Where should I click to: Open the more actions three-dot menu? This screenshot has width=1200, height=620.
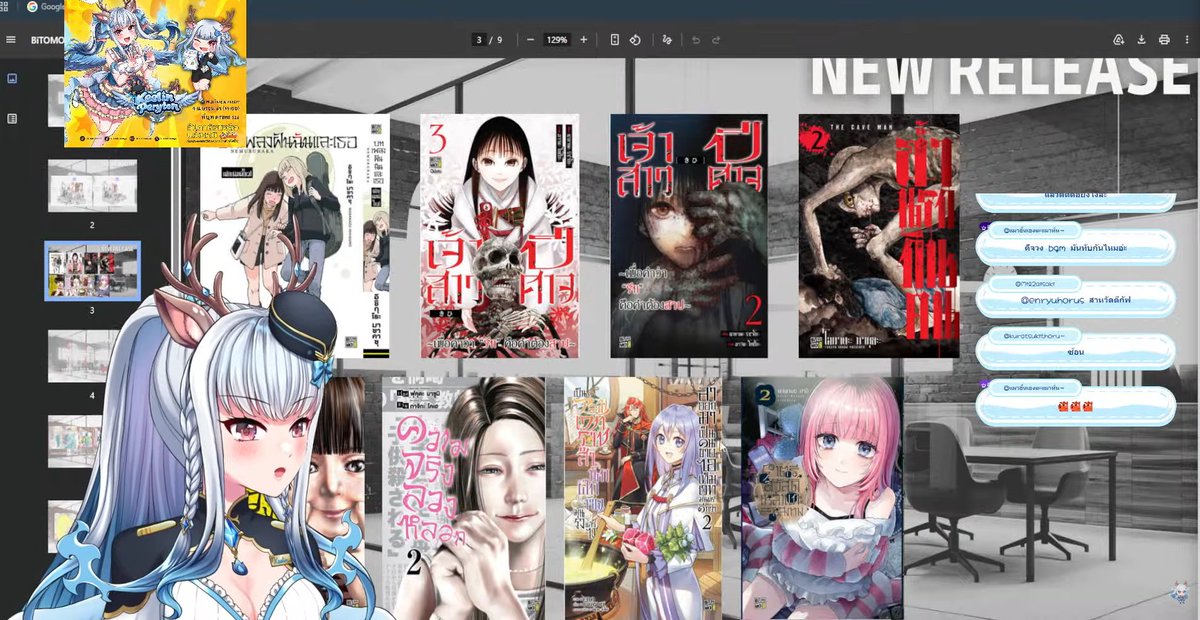click(1187, 40)
